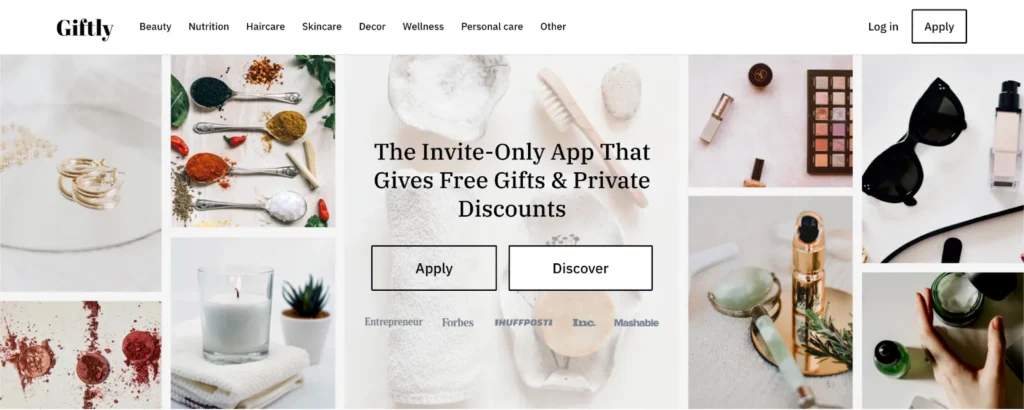Select the Wellness menu item
The height and width of the screenshot is (410, 1024).
423,27
